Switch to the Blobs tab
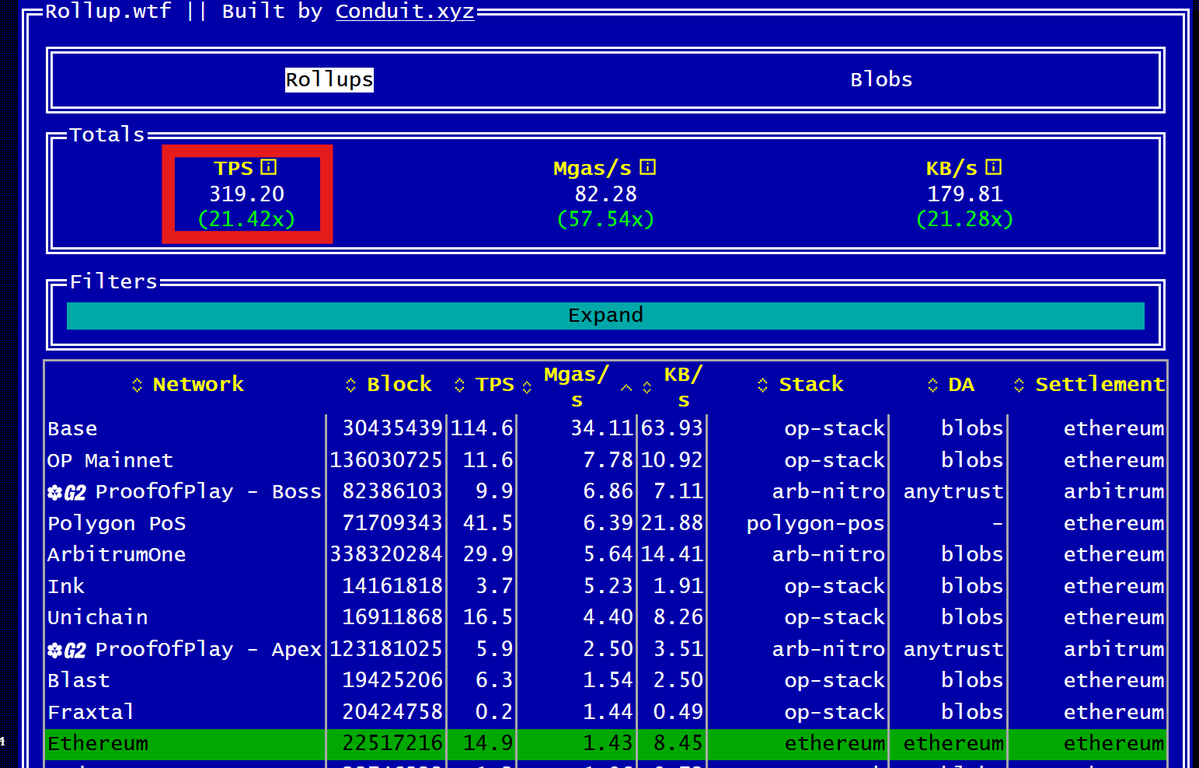Viewport: 1199px width, 768px height. click(x=881, y=80)
